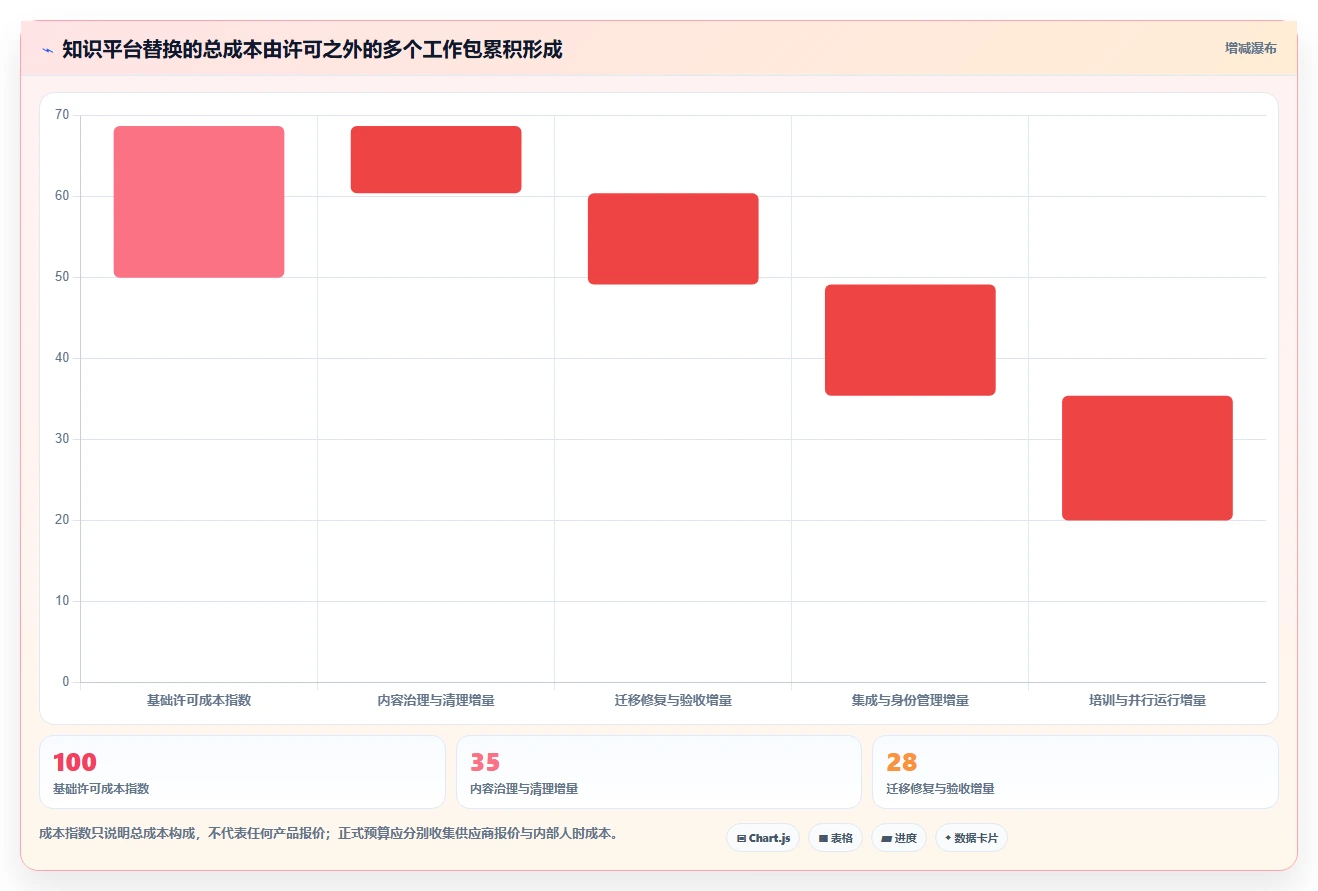
Task: Select the 内容治理与清理增量 waterfall bar
Action: point(436,160)
